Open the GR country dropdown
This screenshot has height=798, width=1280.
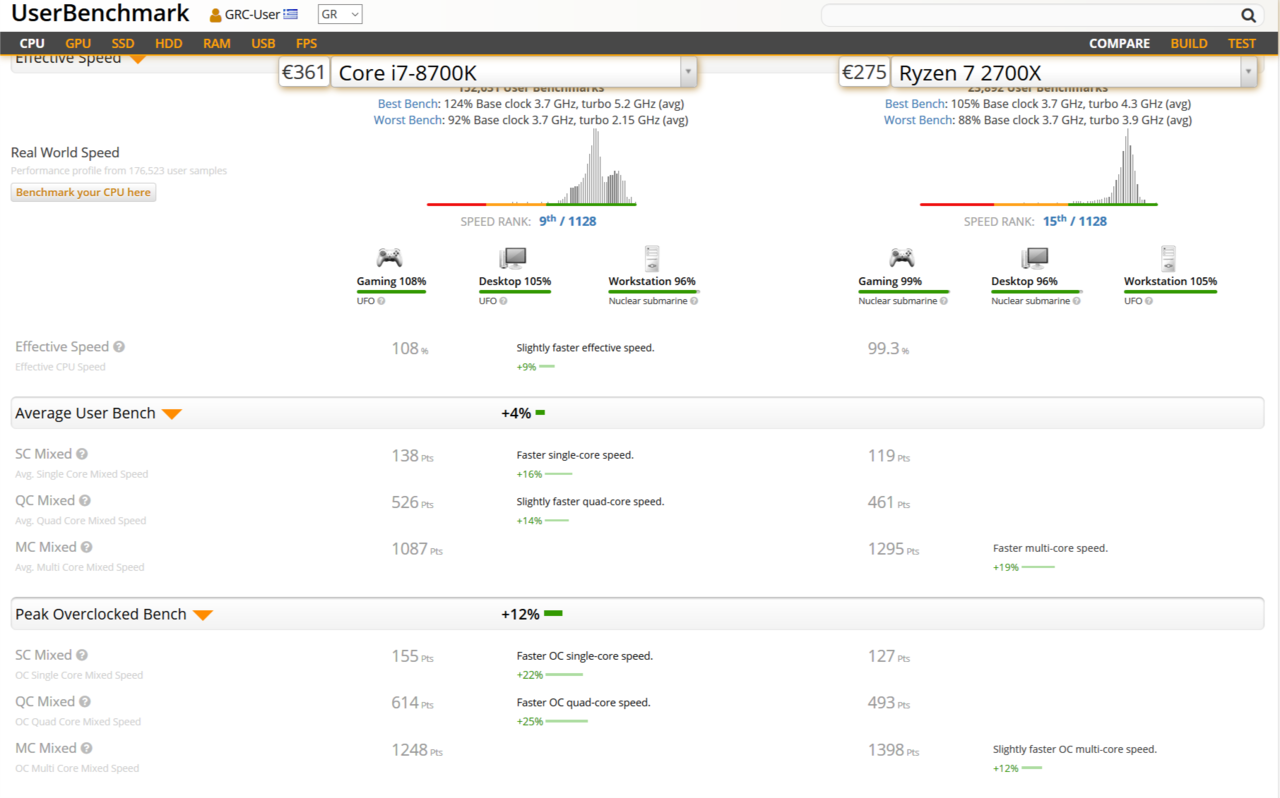(340, 15)
